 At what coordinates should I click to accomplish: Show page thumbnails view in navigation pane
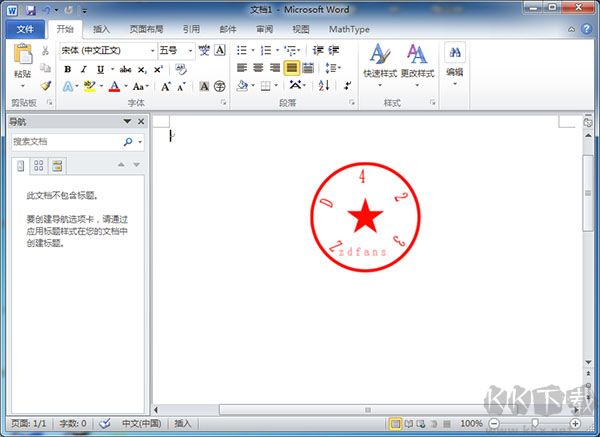[x=38, y=165]
